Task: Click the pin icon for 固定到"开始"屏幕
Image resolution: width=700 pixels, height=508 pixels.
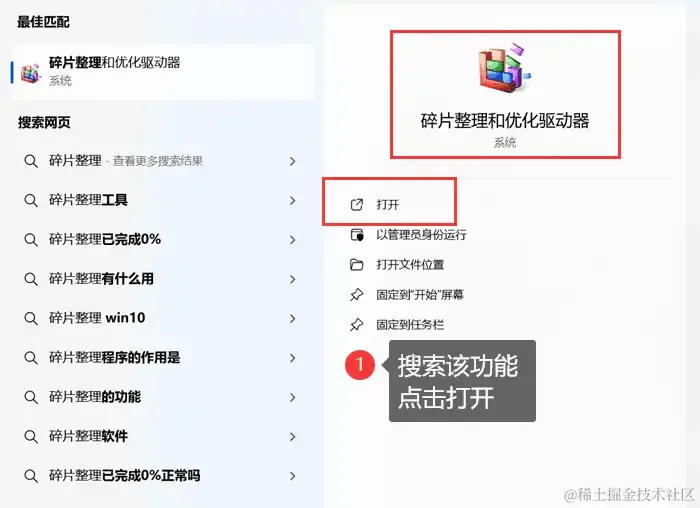Action: pyautogui.click(x=356, y=295)
